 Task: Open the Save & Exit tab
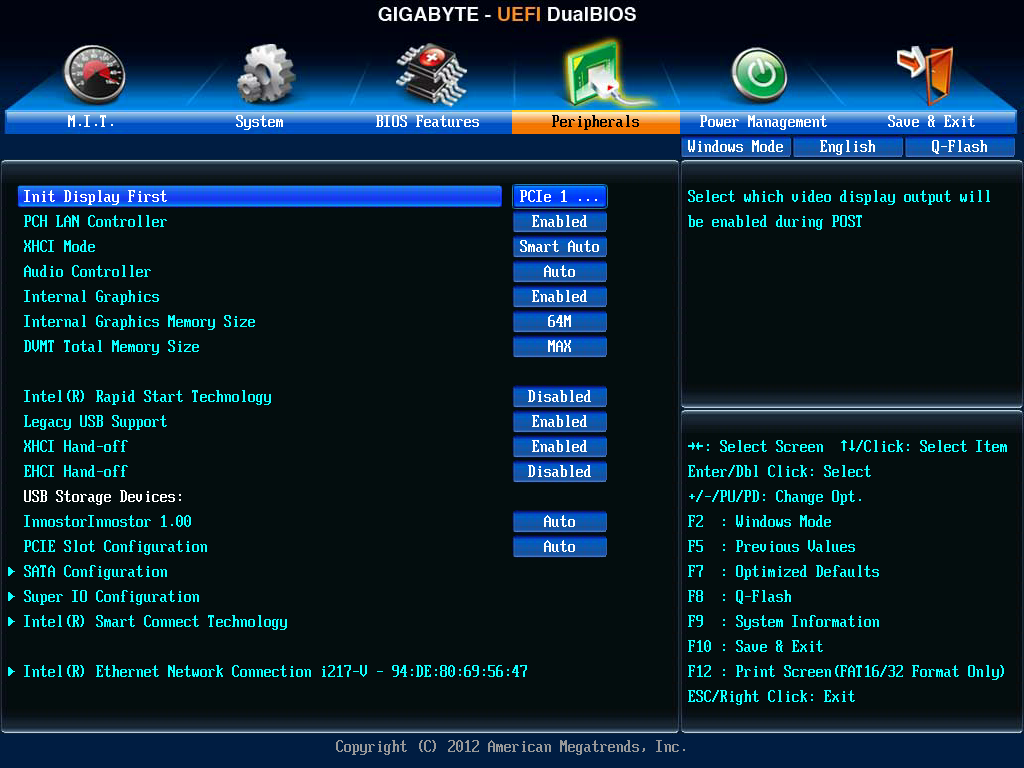(931, 121)
